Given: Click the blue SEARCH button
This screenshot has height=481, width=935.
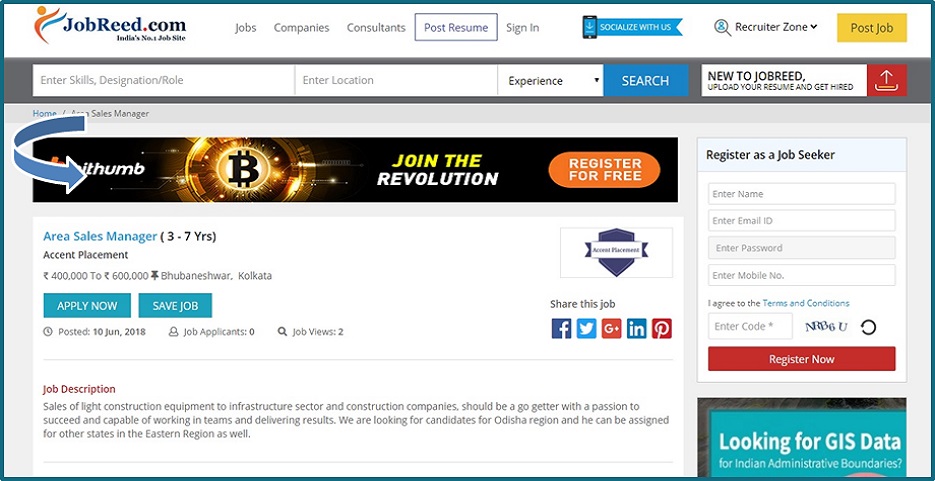Looking at the screenshot, I should pyautogui.click(x=645, y=80).
